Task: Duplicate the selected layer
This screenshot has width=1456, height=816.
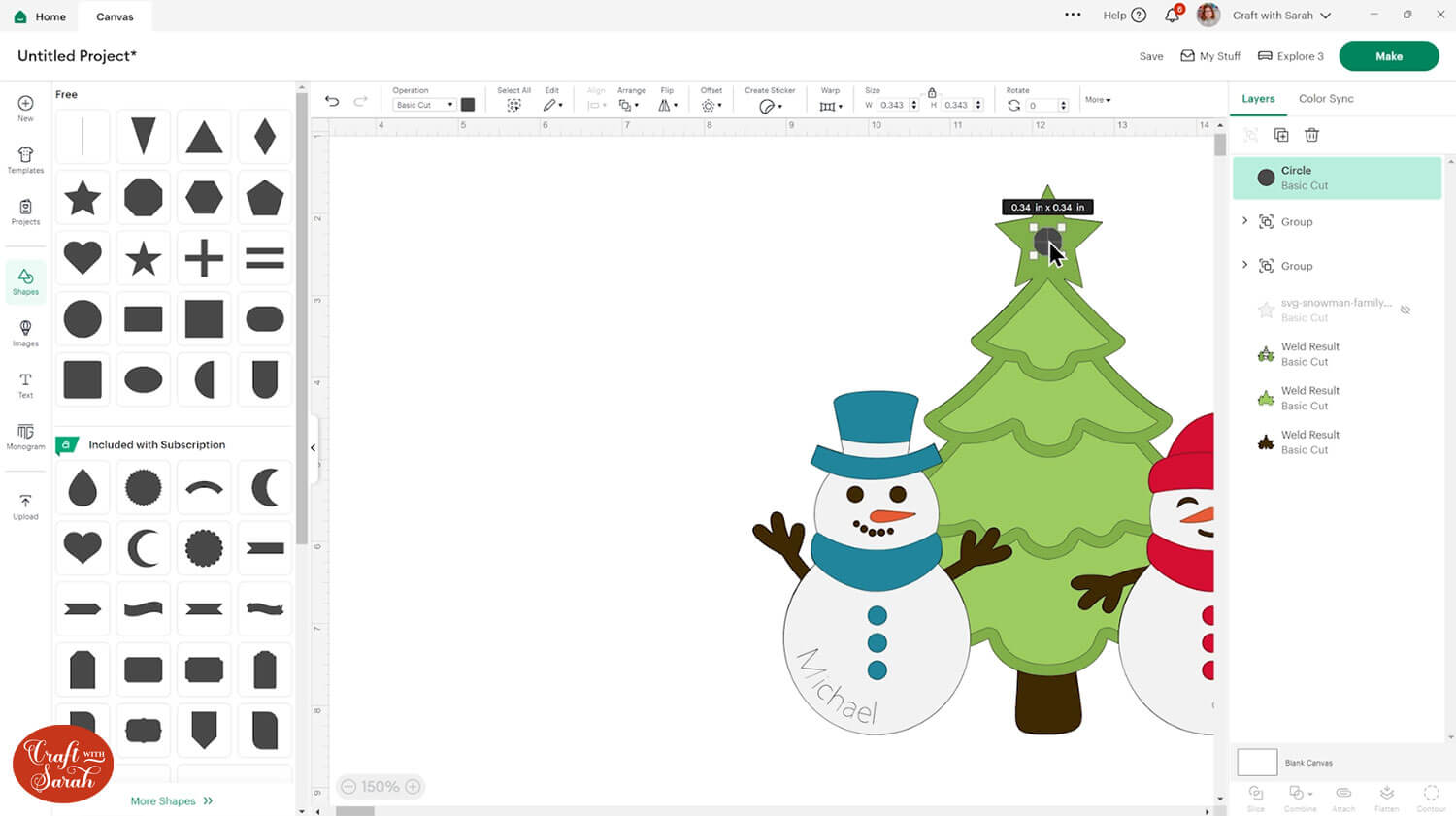Action: [x=1281, y=135]
